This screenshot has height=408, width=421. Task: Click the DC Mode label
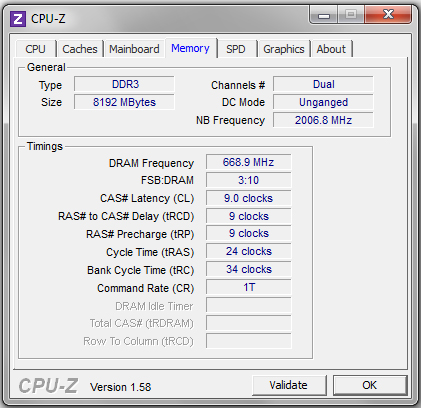pyautogui.click(x=243, y=102)
